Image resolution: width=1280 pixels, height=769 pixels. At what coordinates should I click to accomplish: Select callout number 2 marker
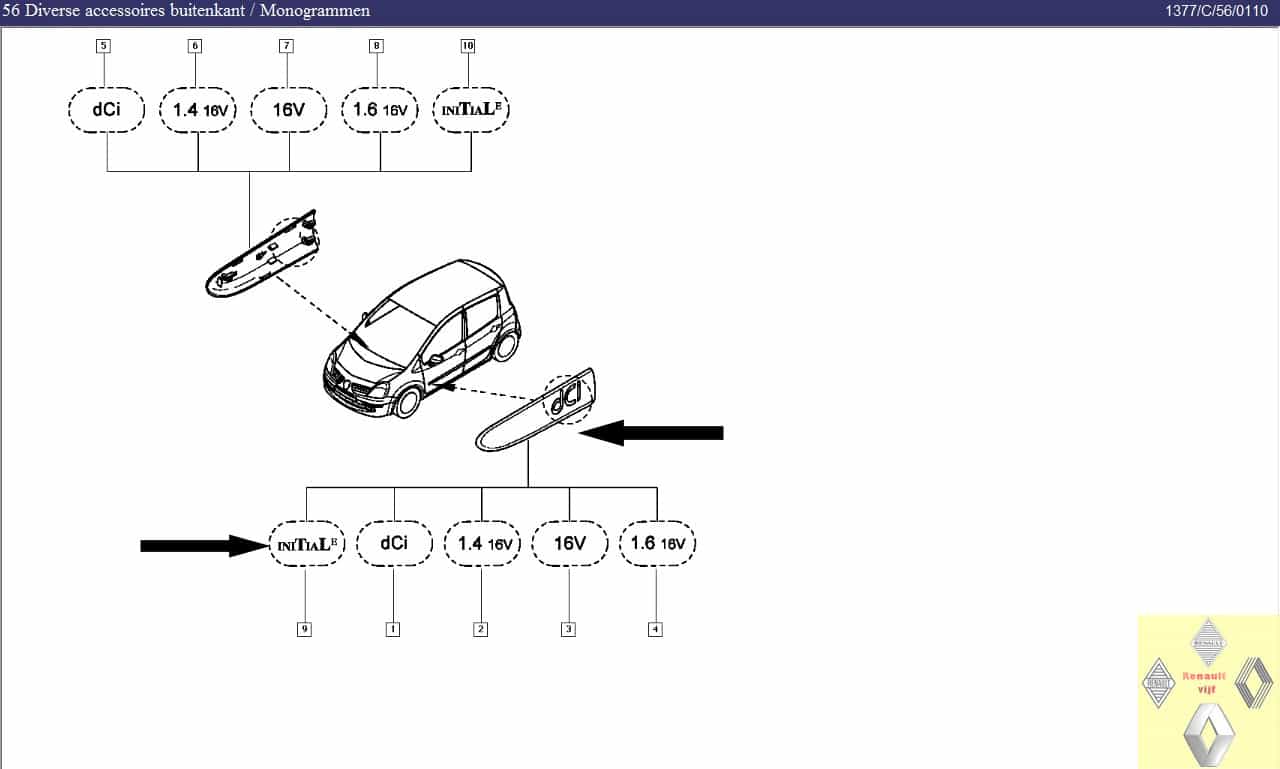(481, 629)
